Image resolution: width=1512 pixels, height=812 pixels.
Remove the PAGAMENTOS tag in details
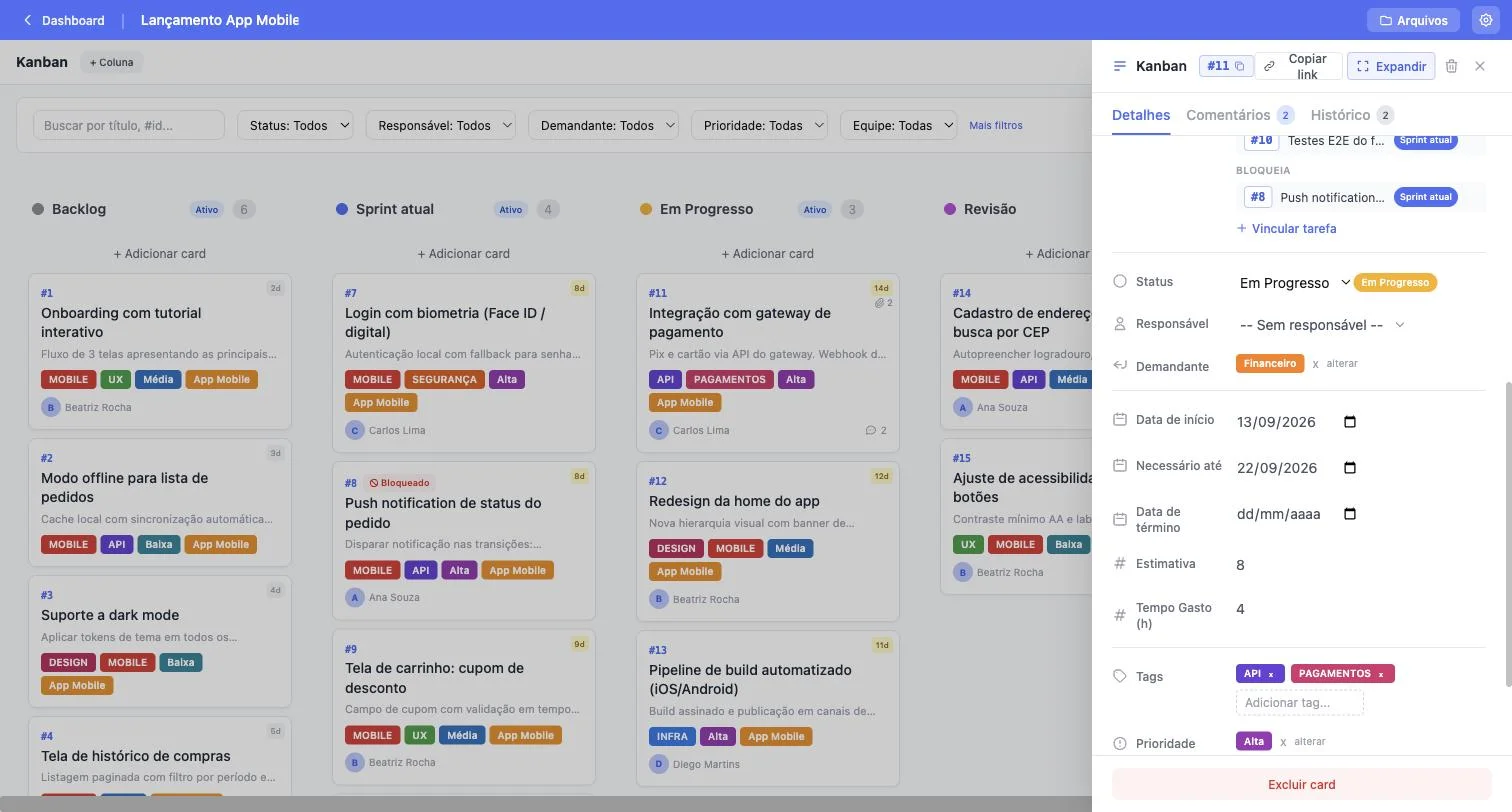click(x=1381, y=675)
